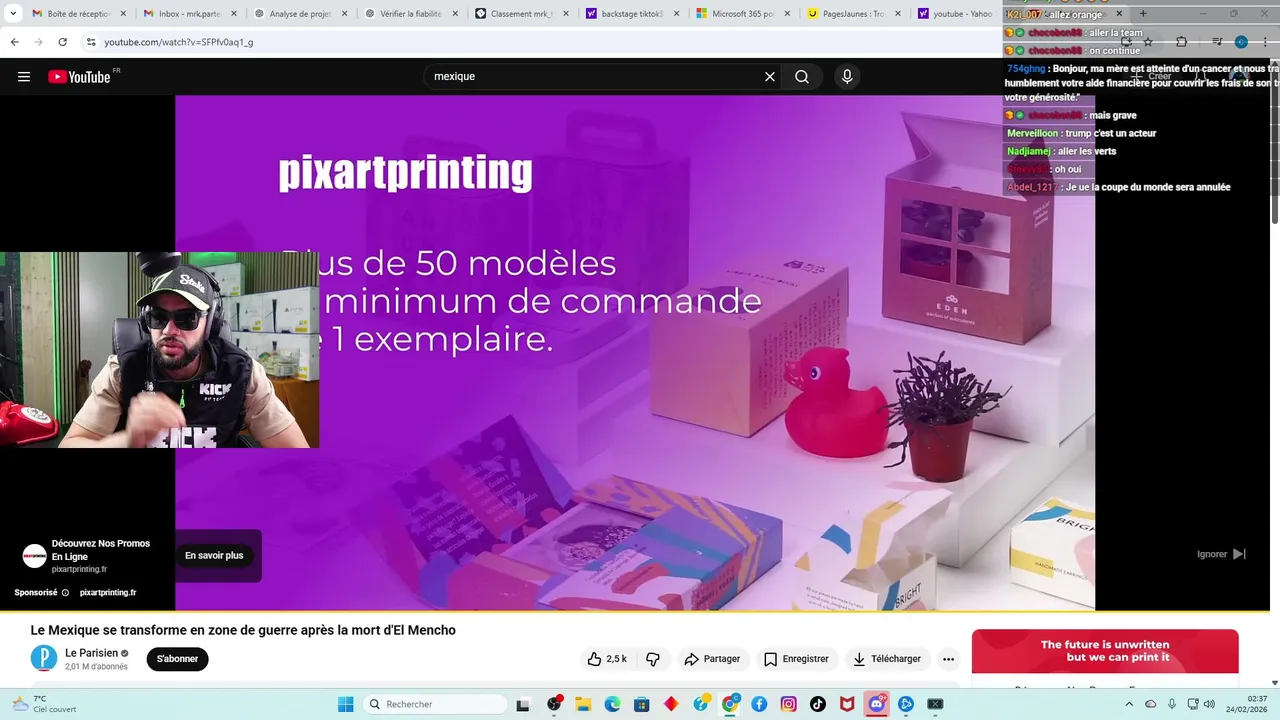Open the YouTube guide hamburger menu

point(24,77)
